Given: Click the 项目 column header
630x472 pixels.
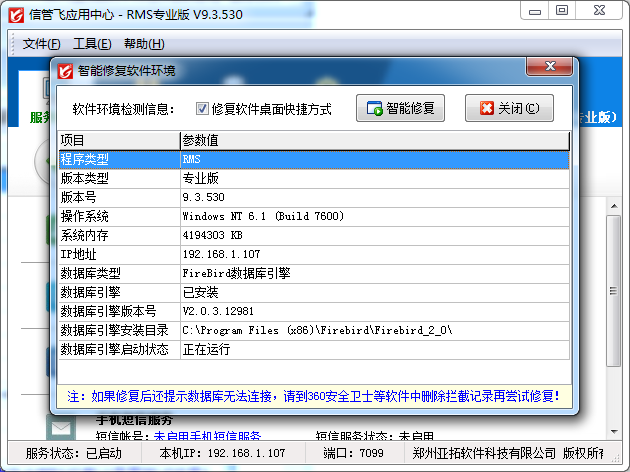Looking at the screenshot, I should click(118, 140).
